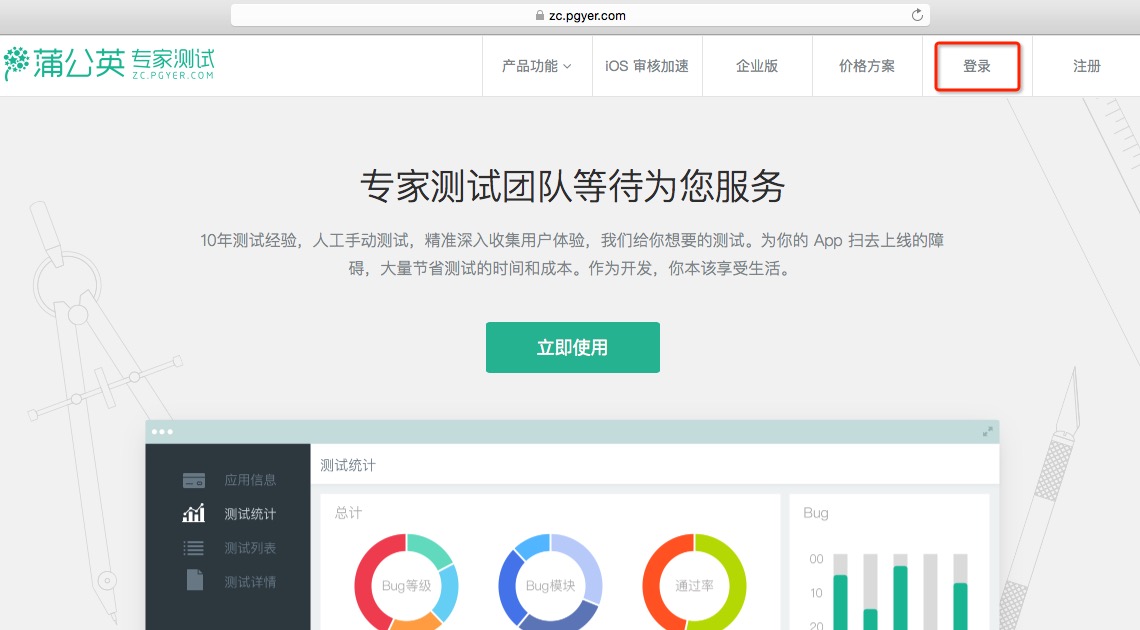Click the 登录 login link
Screen dimensions: 1140x630
pos(977,66)
